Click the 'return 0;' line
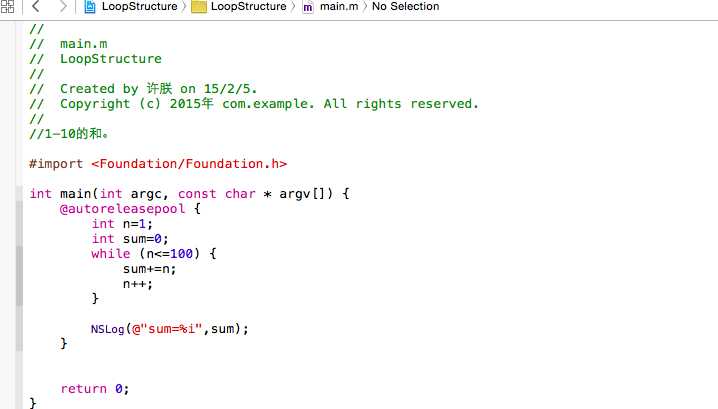 [95, 389]
